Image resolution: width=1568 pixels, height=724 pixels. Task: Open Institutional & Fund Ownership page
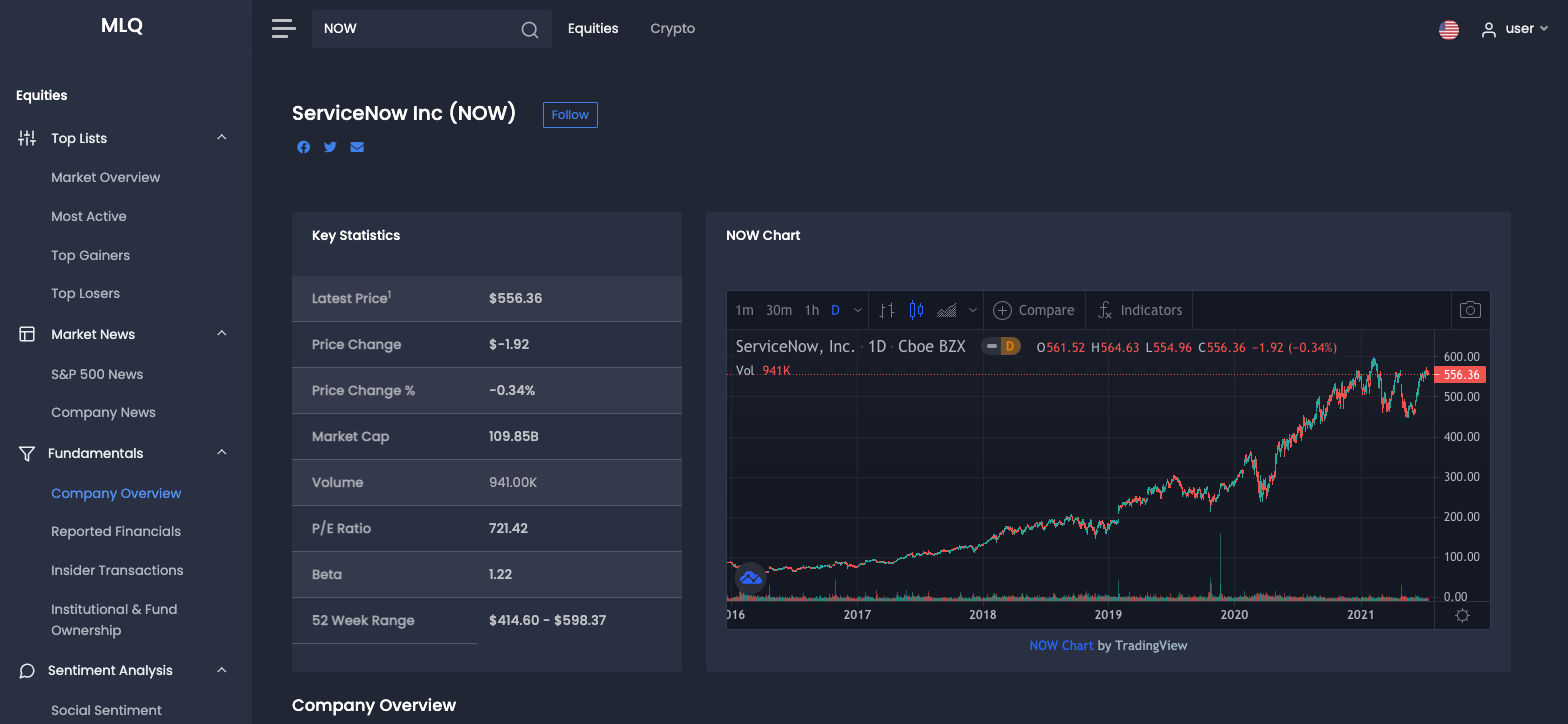pyautogui.click(x=114, y=620)
